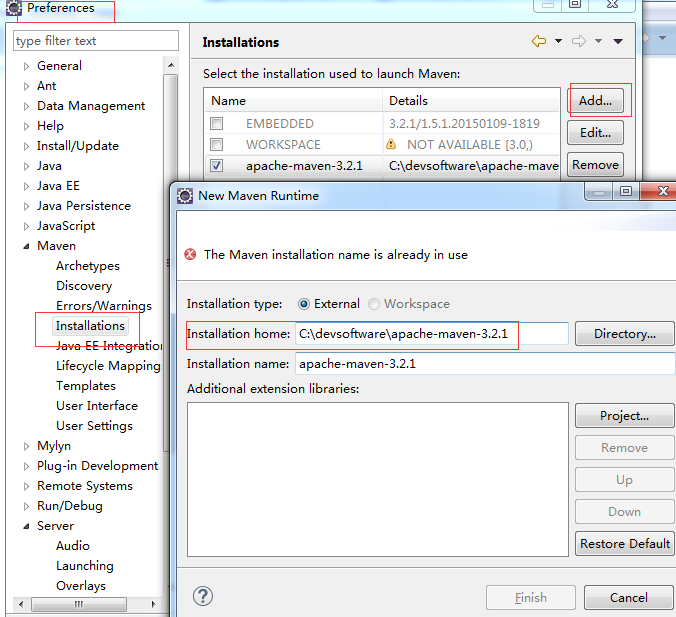Toggle the WORKSPACE installation checkbox
Viewport: 676px width, 617px height.
click(x=216, y=144)
